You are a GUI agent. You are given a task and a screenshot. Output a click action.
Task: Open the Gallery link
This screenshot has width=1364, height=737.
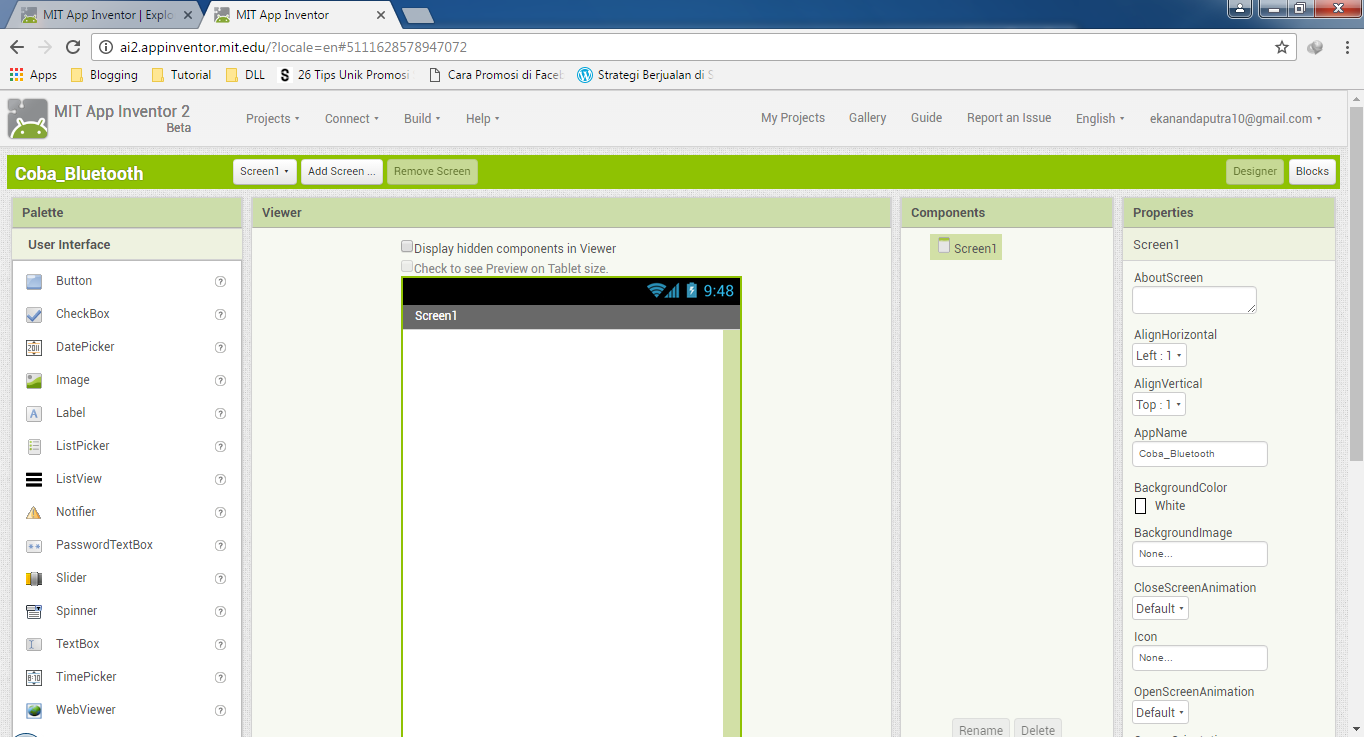click(x=866, y=118)
